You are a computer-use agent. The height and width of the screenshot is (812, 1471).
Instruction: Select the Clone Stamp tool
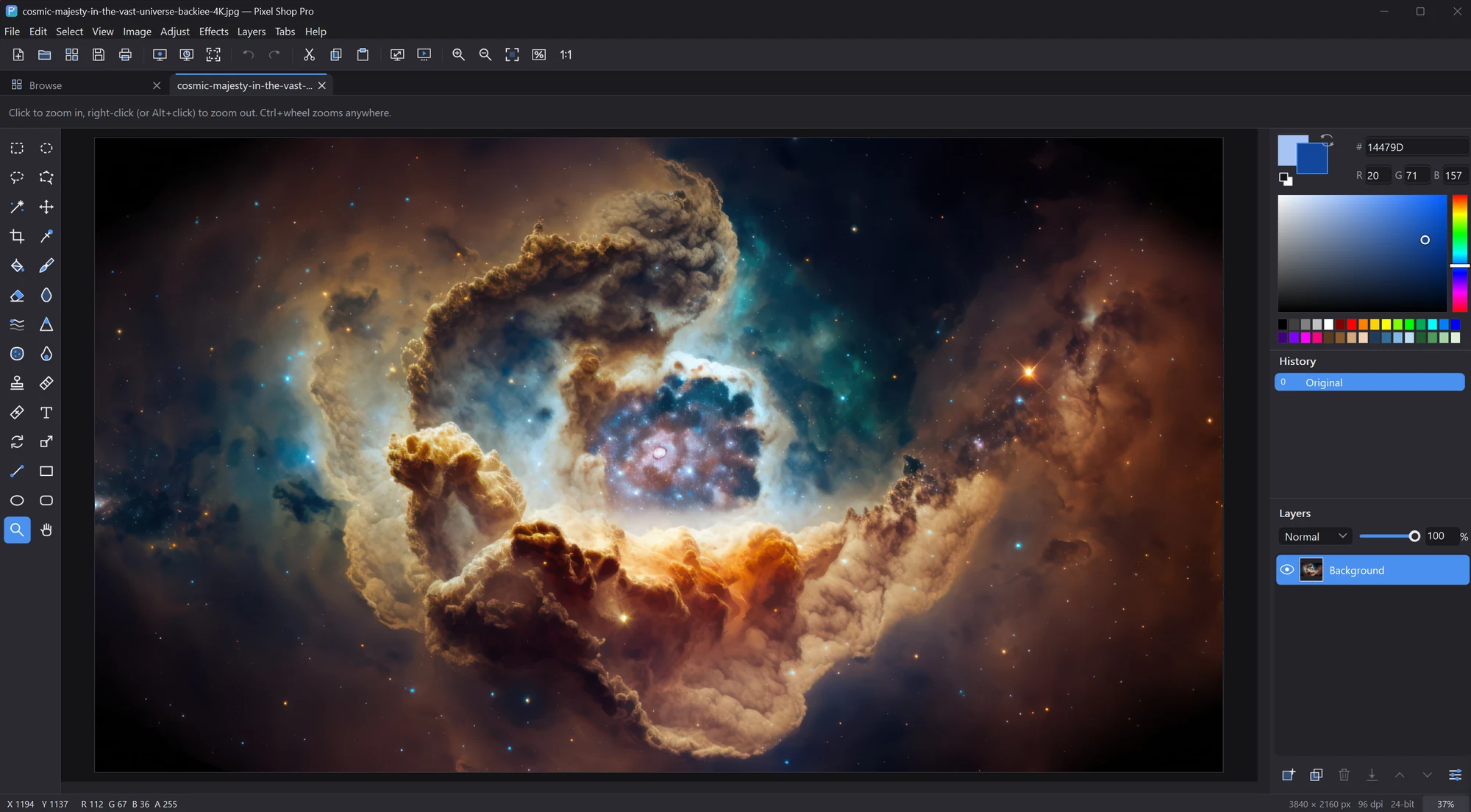(17, 383)
